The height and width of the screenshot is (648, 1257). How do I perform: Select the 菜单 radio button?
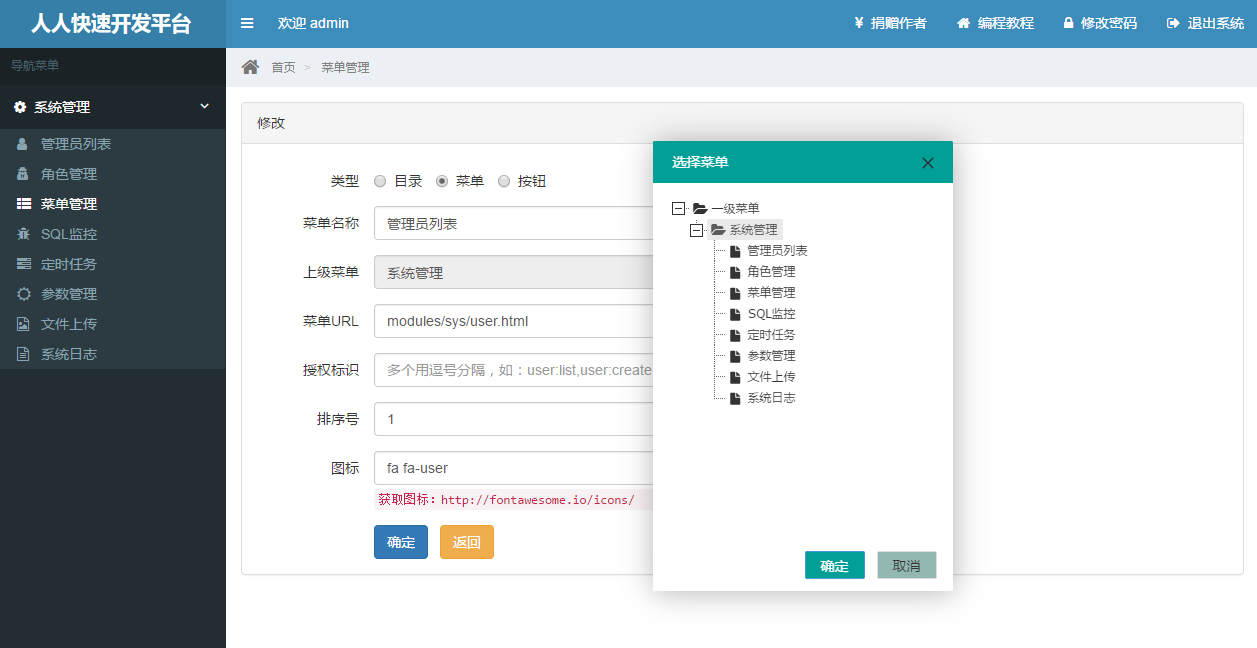pyautogui.click(x=442, y=181)
